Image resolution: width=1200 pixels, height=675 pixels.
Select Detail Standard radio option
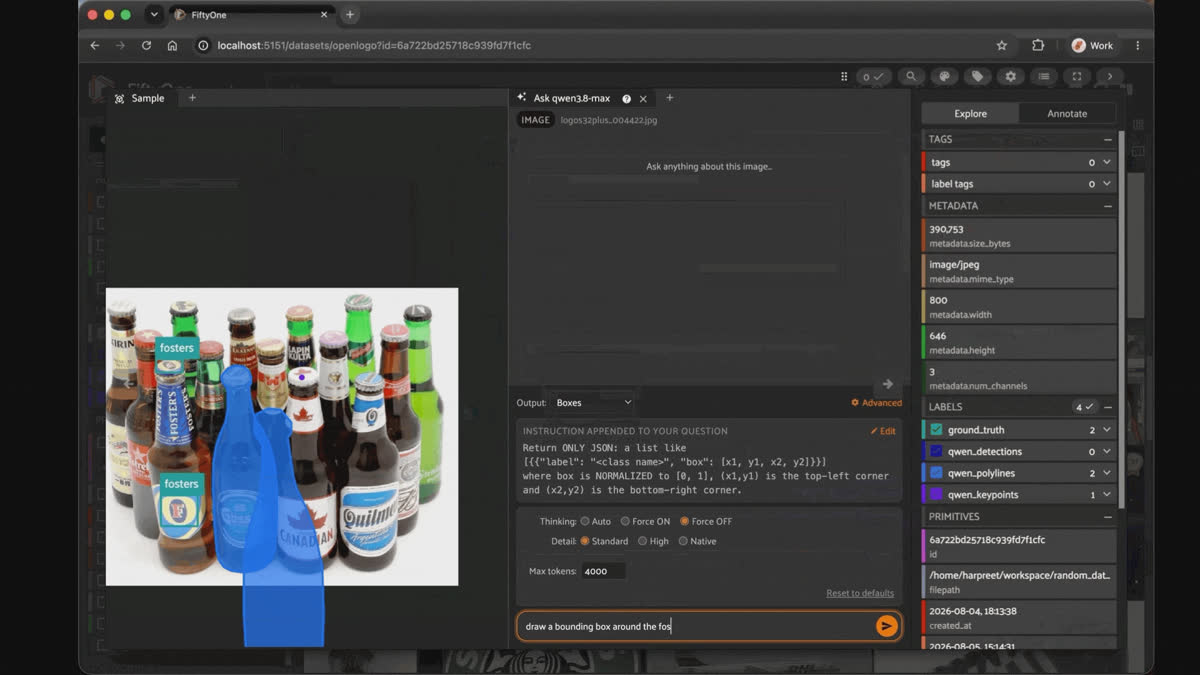click(586, 541)
